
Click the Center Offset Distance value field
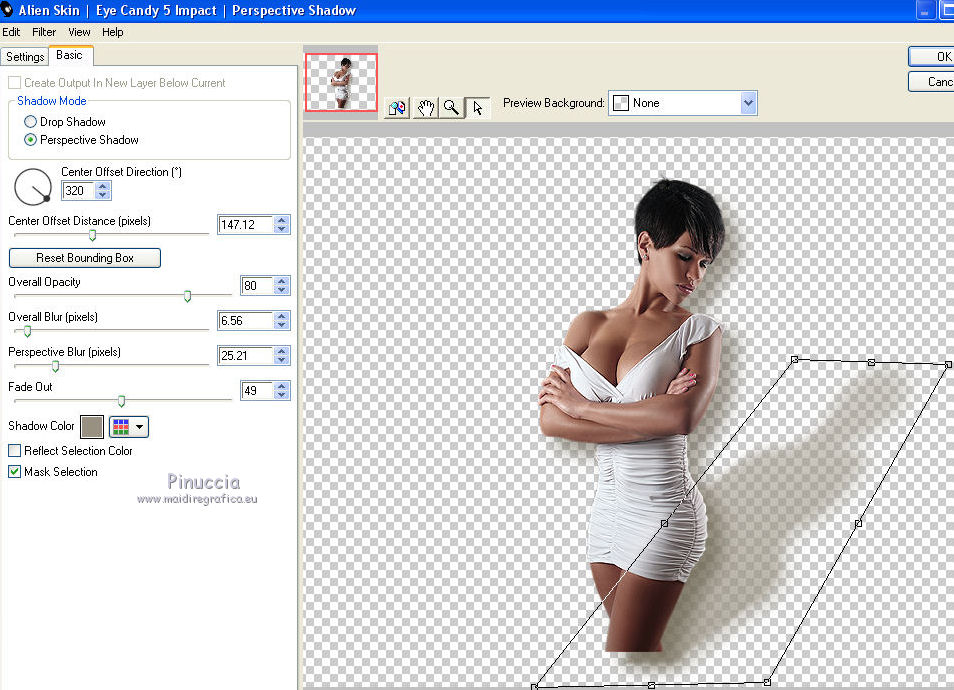[x=245, y=225]
